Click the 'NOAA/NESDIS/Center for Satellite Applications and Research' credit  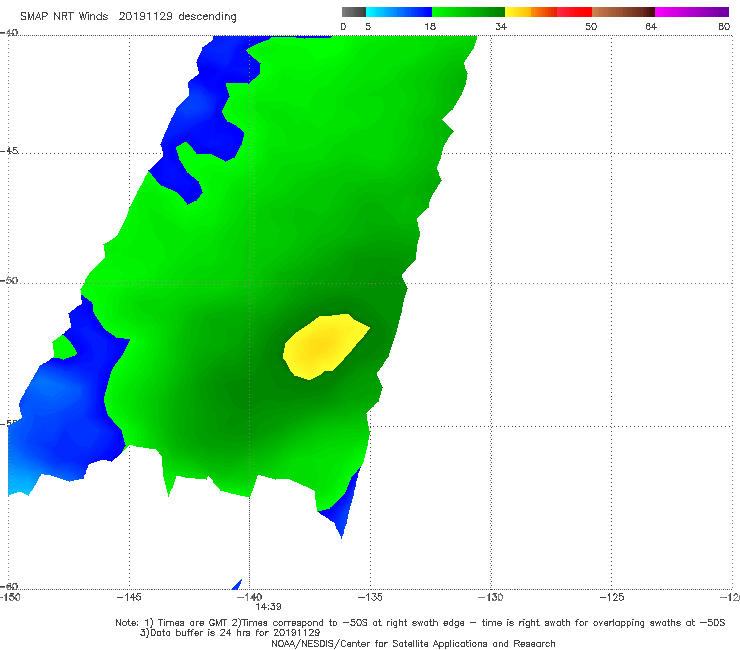tap(413, 643)
